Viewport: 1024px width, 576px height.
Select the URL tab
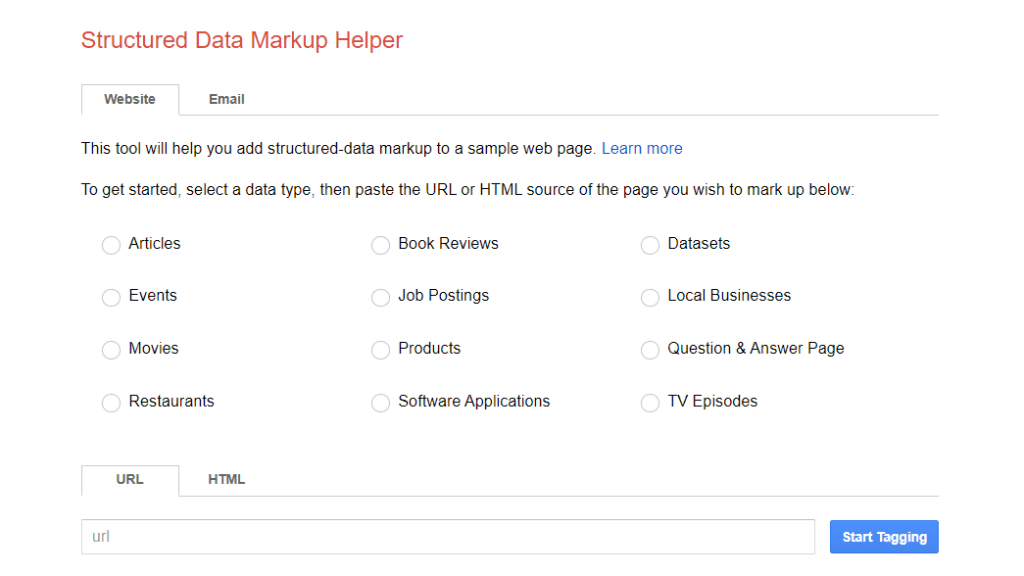pos(129,480)
